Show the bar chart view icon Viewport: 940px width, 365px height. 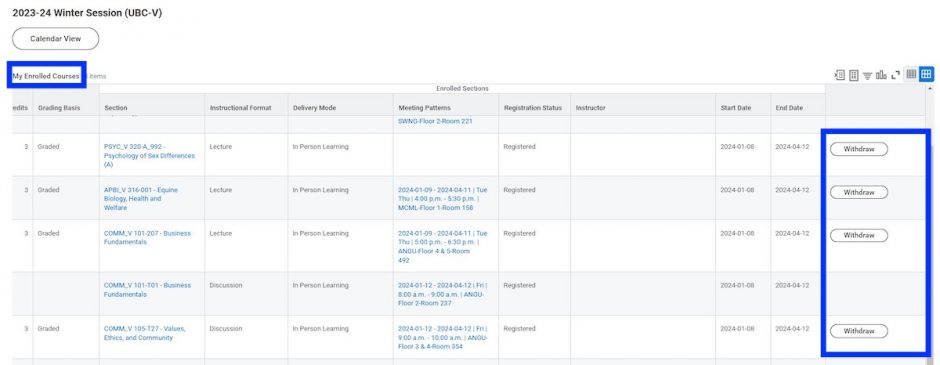tap(881, 75)
